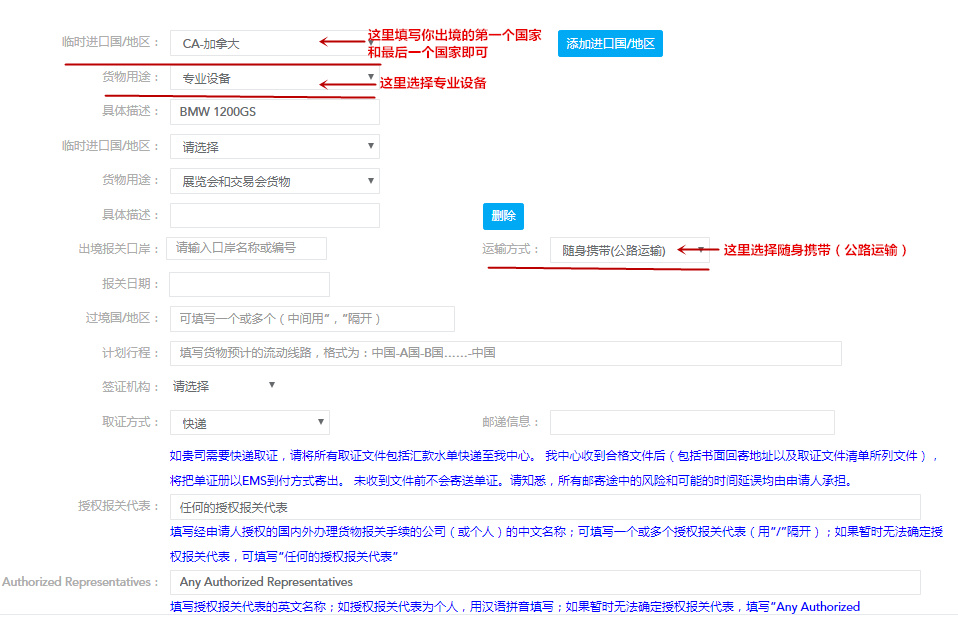Select the Any Authorized Representatives field
Viewport: 958px width, 632px height.
click(549, 582)
